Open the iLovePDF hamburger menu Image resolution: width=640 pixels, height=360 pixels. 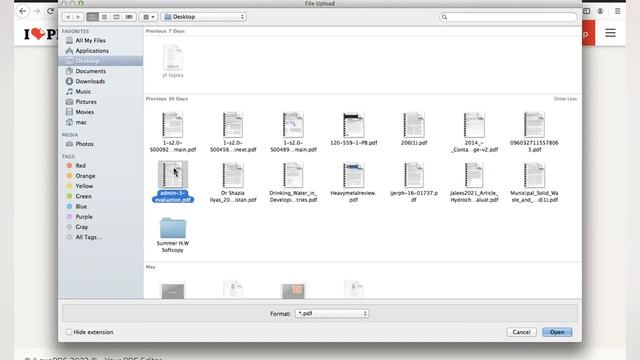tap(610, 33)
